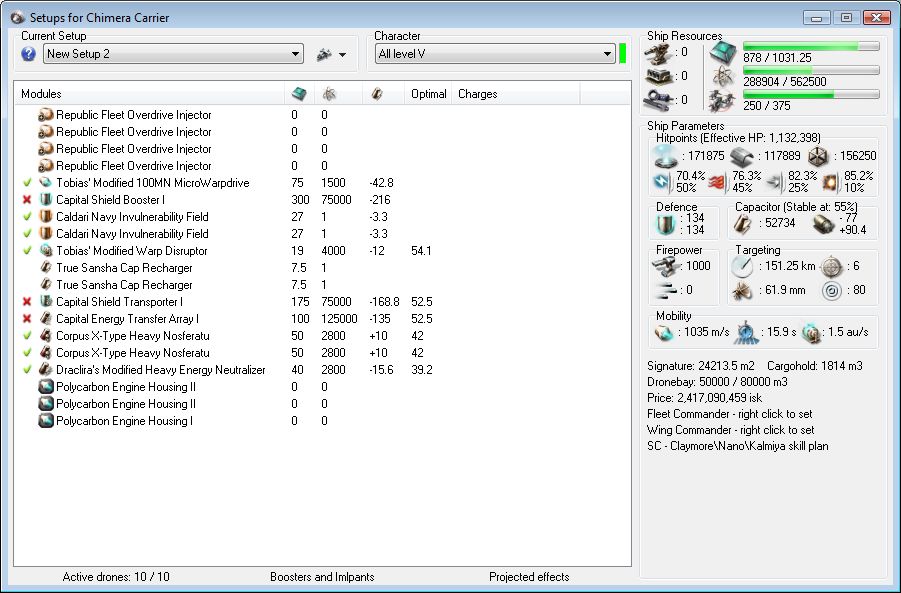901x593 pixels.
Task: Toggle the check on Draclira's Heavy Energy Neutralizer
Action: click(x=27, y=370)
